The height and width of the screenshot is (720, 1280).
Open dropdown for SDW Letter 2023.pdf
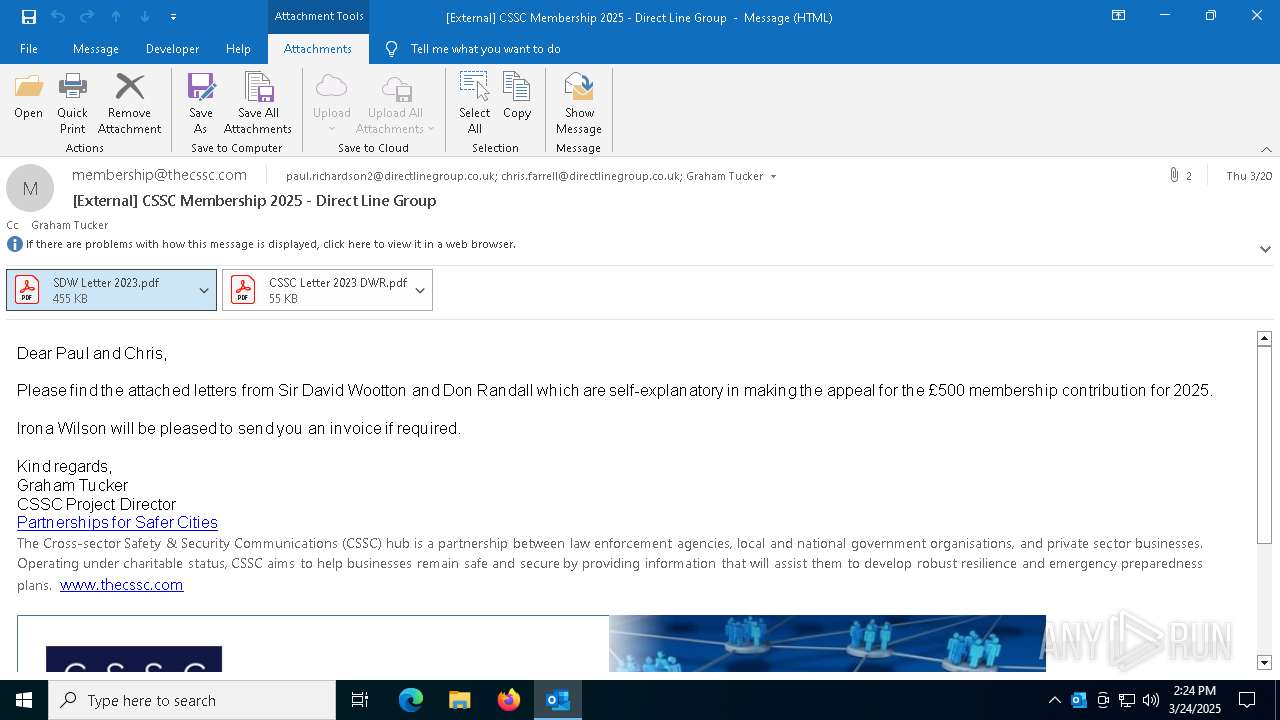click(x=204, y=290)
